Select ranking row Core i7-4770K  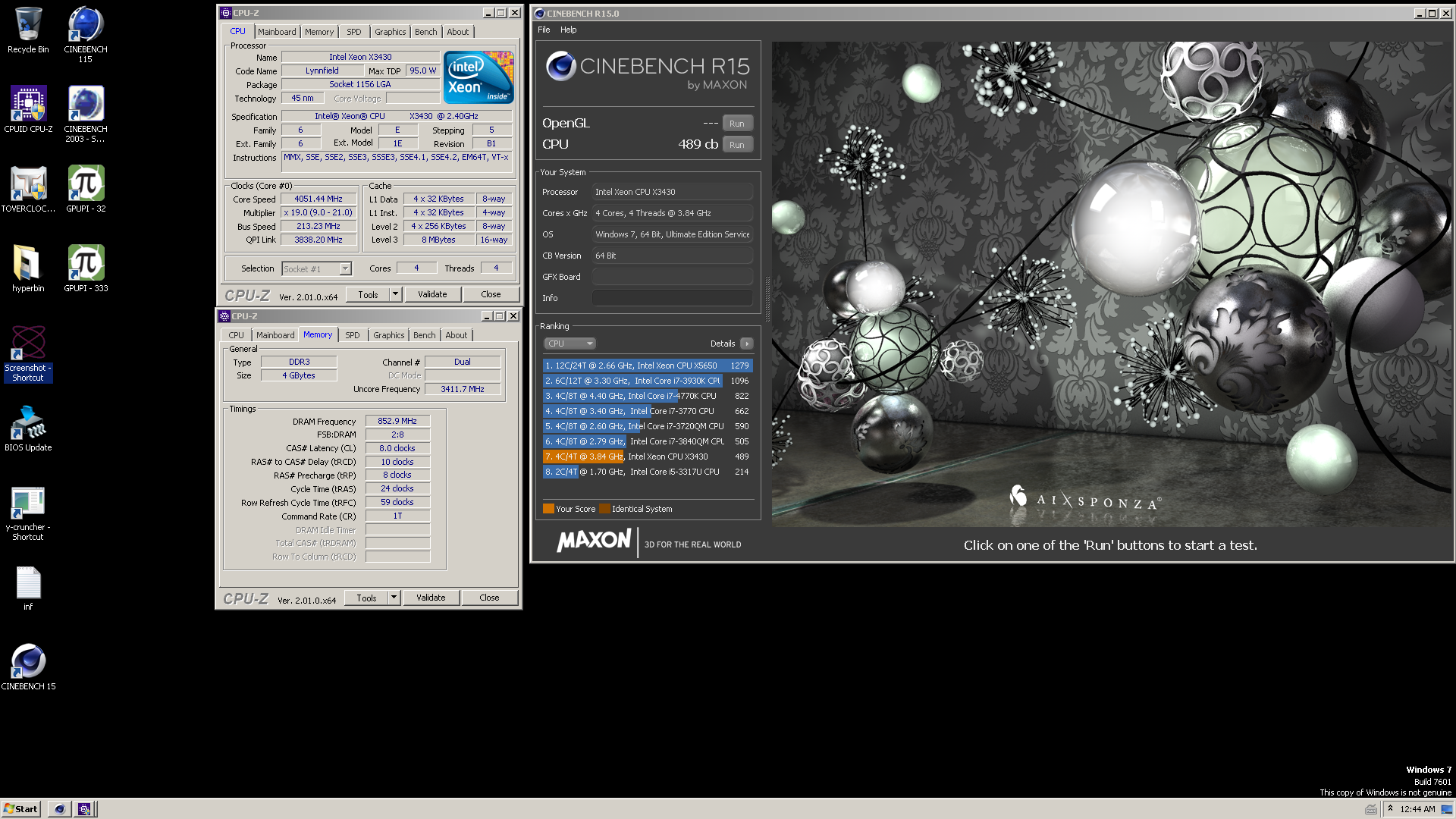pyautogui.click(x=648, y=396)
